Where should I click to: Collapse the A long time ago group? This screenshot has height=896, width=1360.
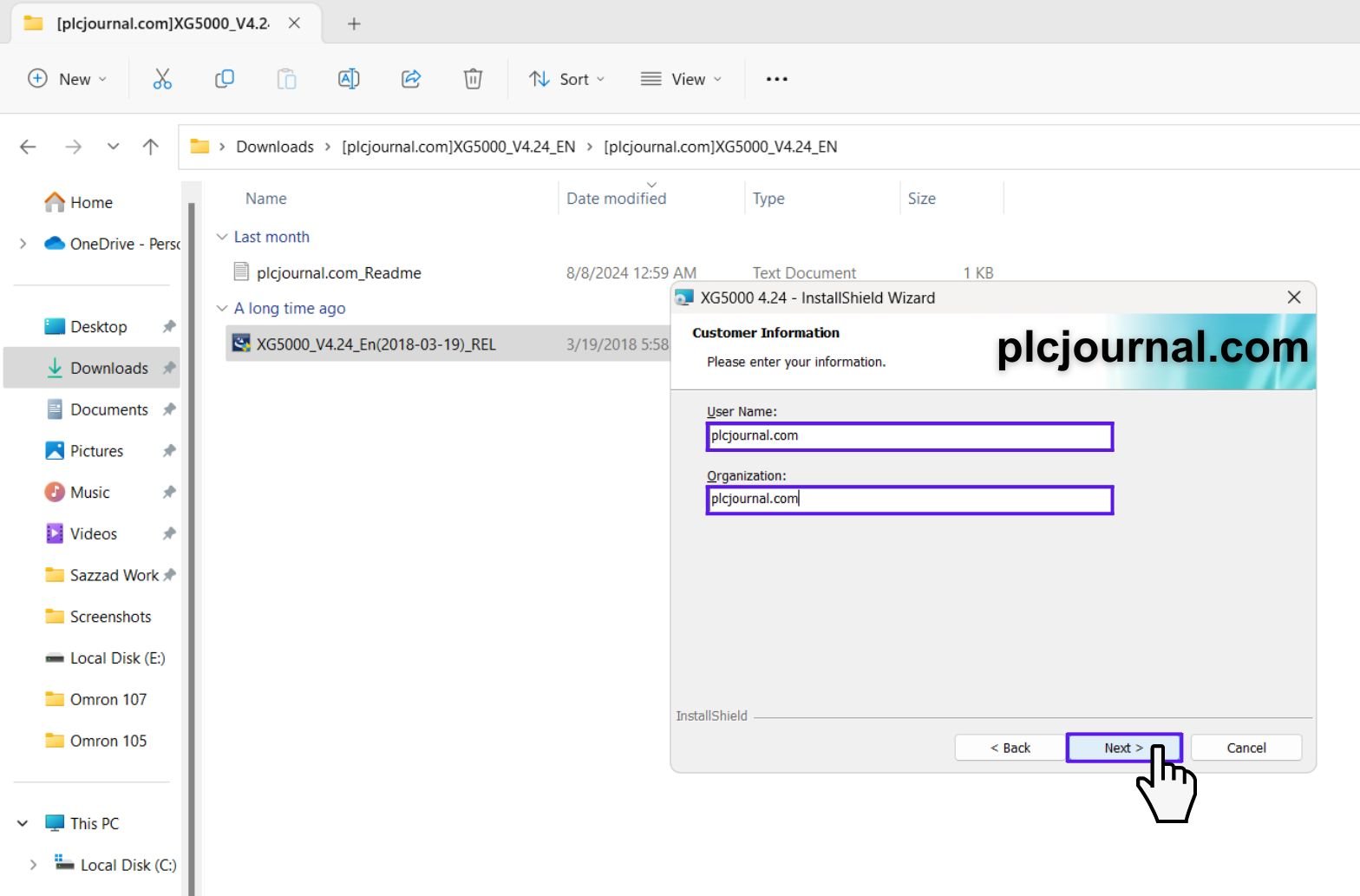[222, 308]
